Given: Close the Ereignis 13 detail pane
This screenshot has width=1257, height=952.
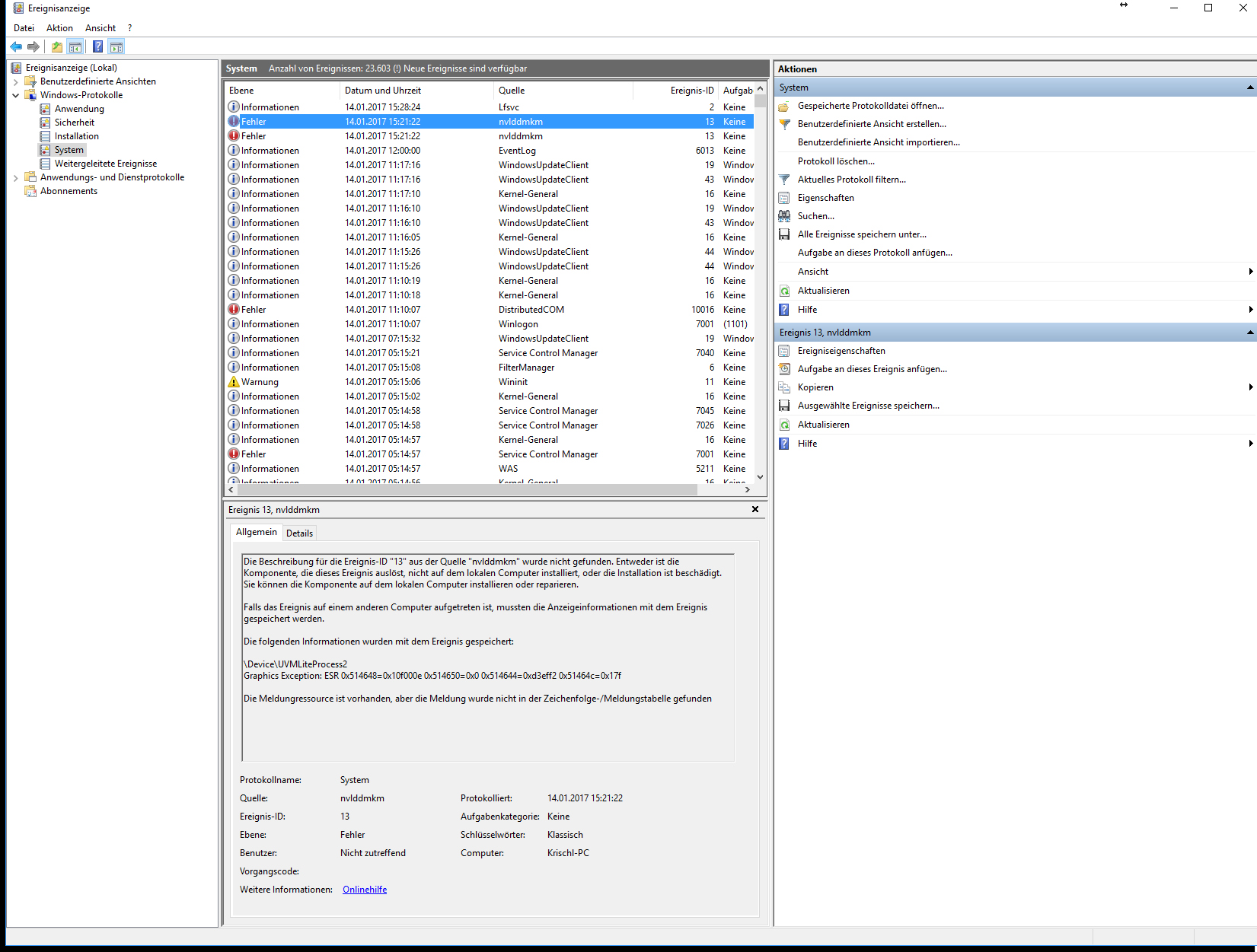Looking at the screenshot, I should [755, 509].
